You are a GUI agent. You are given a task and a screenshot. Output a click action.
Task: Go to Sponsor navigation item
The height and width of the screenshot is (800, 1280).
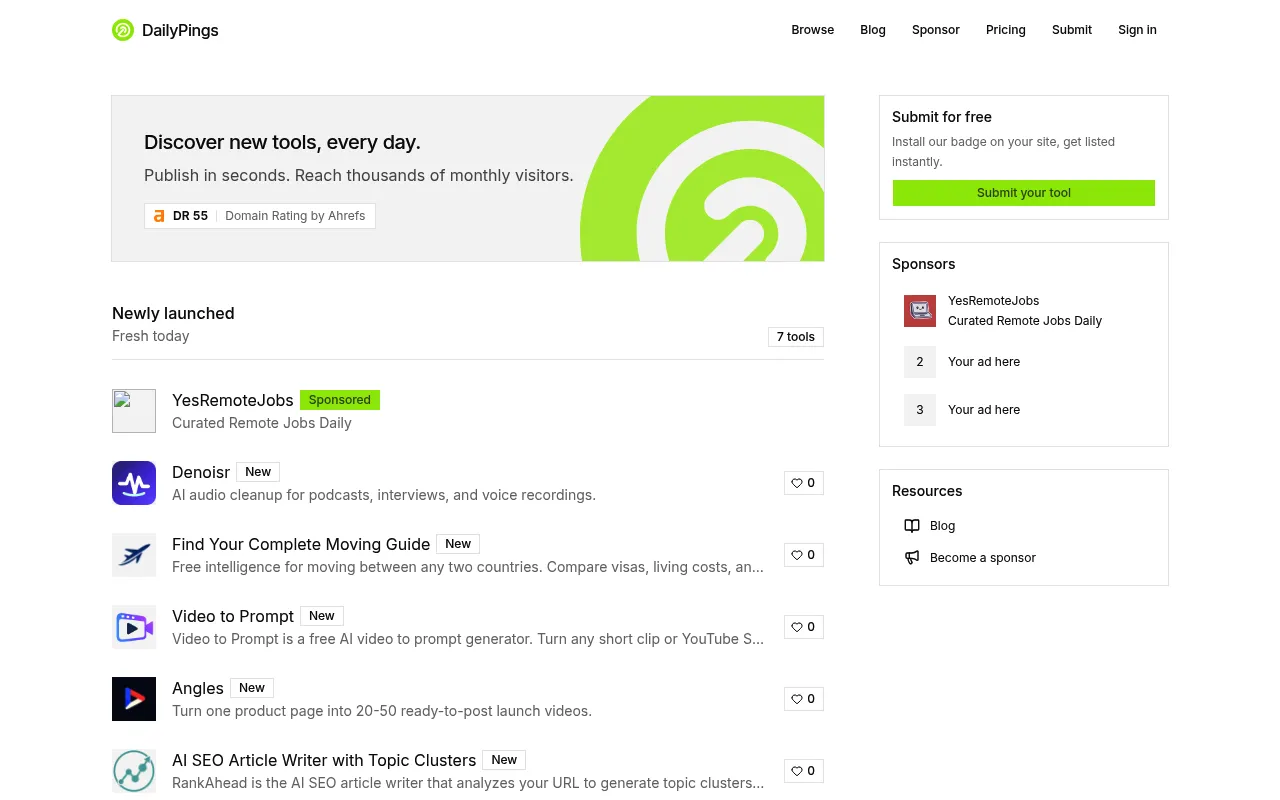tap(936, 30)
